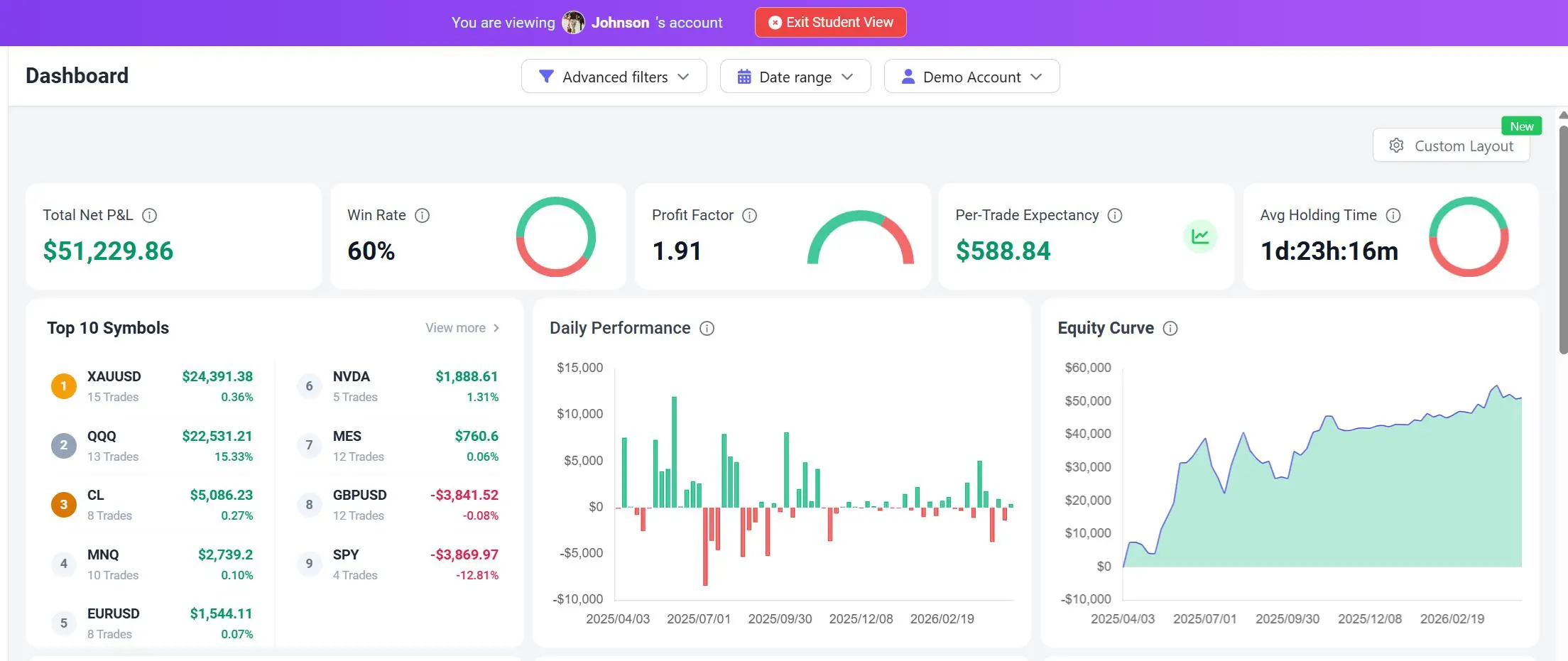Click the Win Rate info icon
The height and width of the screenshot is (661, 1568).
422,215
